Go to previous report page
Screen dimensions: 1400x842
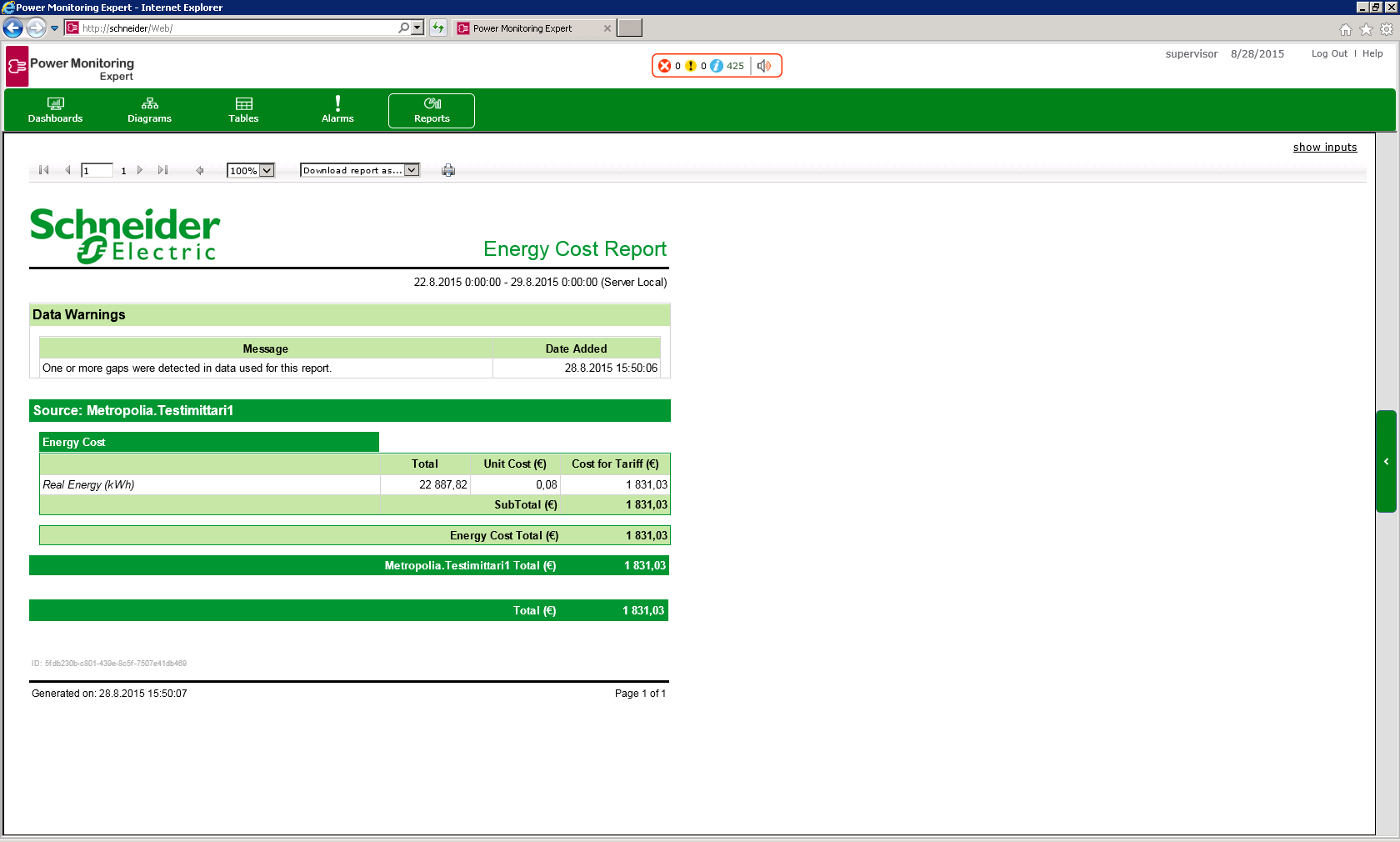[x=67, y=170]
